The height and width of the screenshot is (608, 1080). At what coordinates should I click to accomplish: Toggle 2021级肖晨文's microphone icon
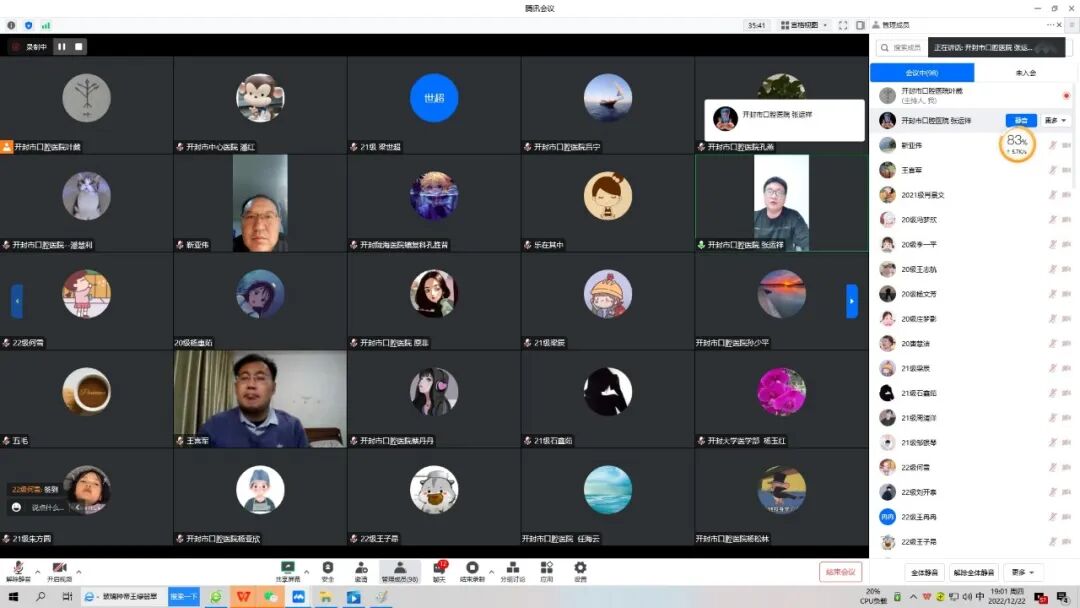(x=1052, y=195)
